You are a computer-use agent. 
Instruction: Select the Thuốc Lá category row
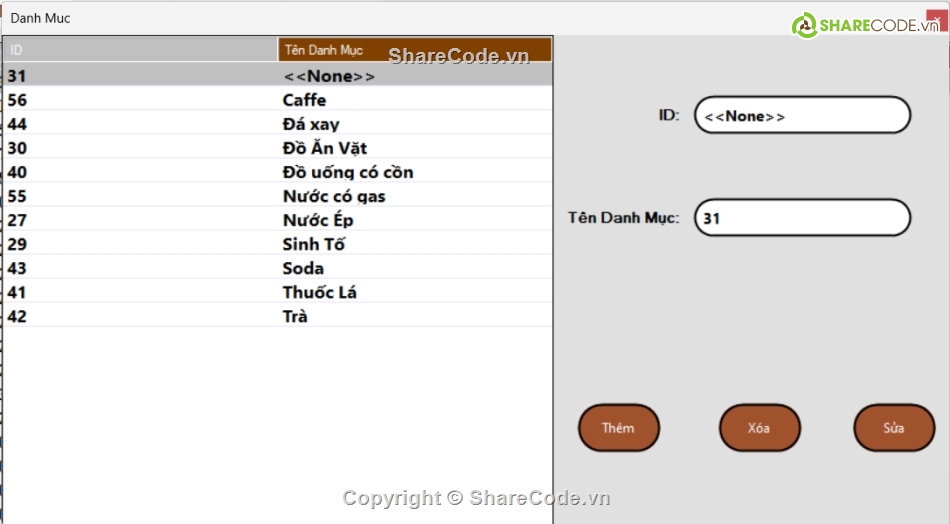tap(277, 293)
